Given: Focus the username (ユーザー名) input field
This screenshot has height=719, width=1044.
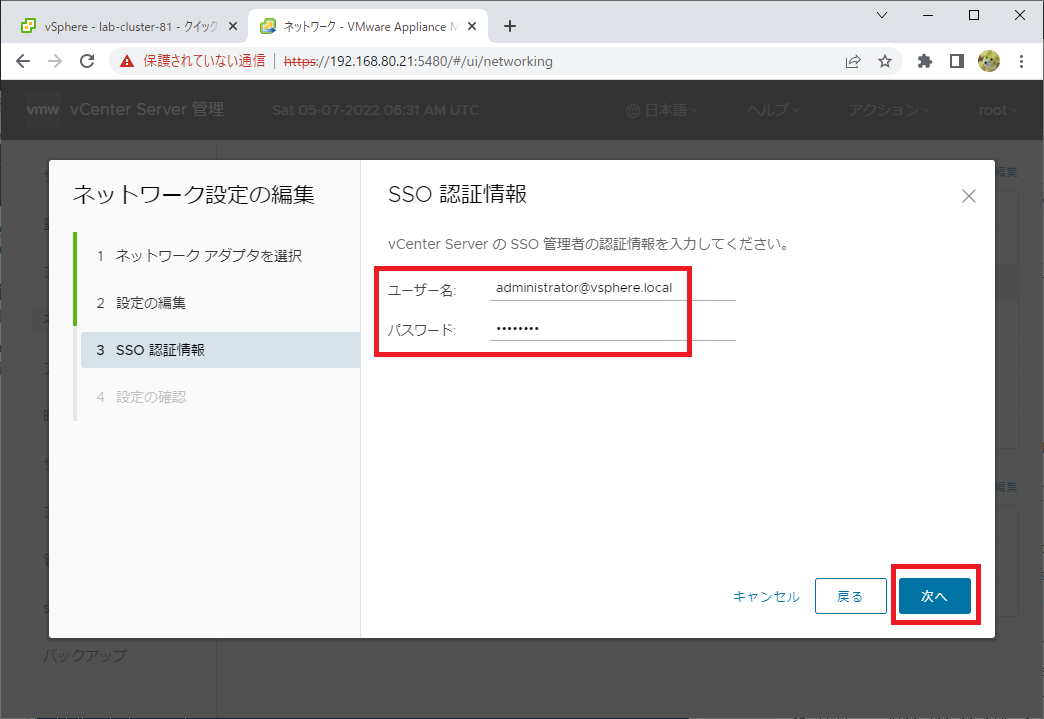Looking at the screenshot, I should pyautogui.click(x=613, y=288).
